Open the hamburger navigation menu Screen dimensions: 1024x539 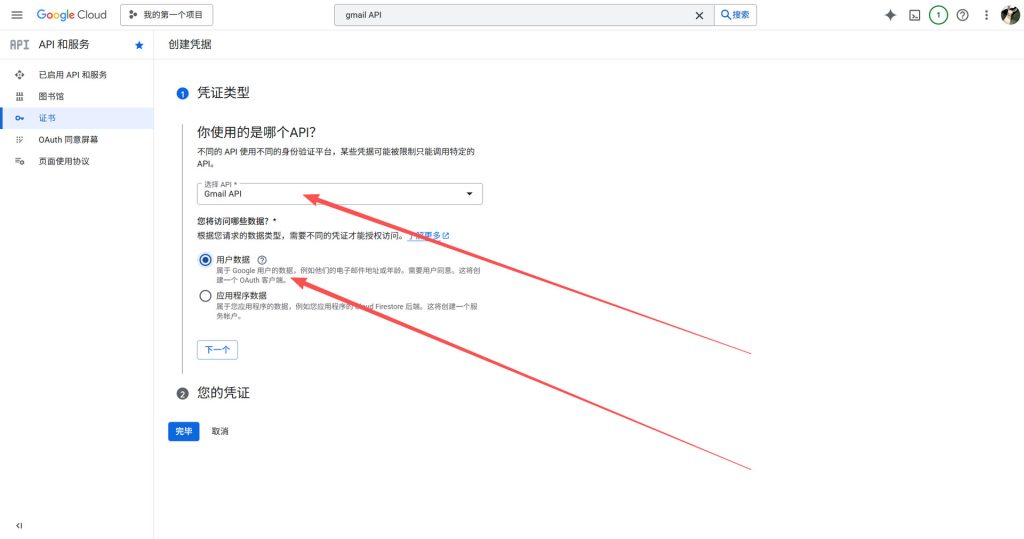pos(16,15)
